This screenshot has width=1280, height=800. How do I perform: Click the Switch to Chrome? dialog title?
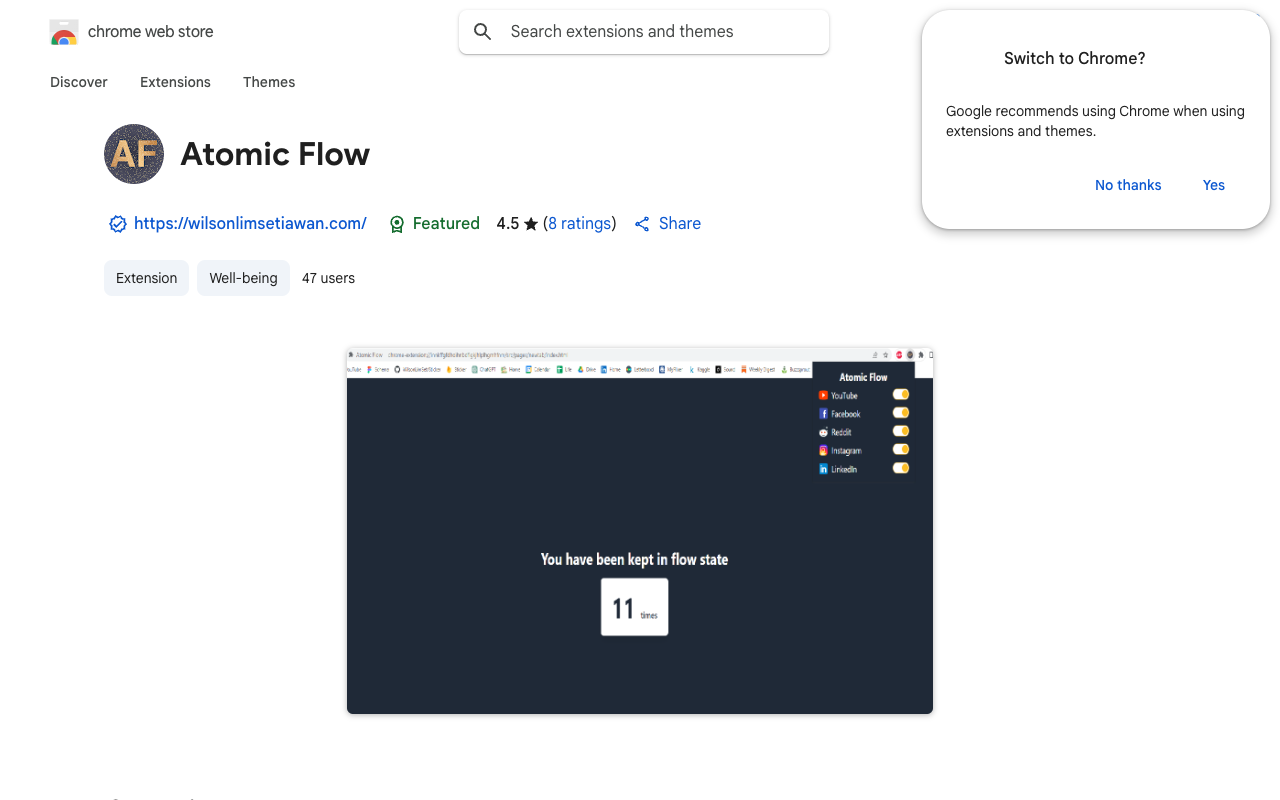1075,58
